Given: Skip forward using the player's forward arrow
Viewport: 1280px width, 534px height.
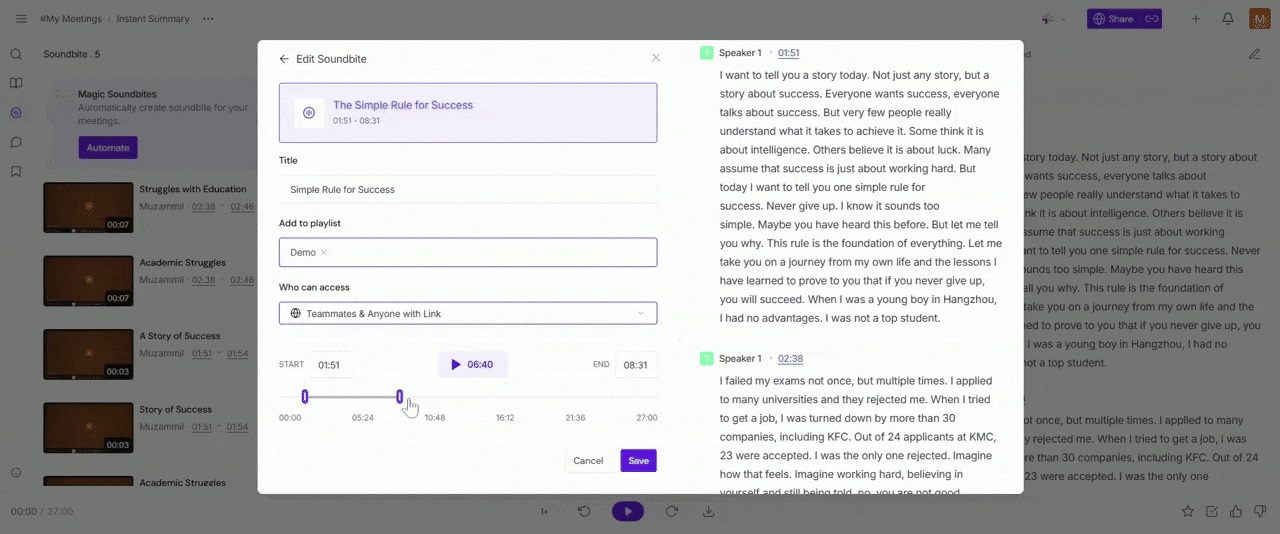Looking at the screenshot, I should click(x=672, y=511).
